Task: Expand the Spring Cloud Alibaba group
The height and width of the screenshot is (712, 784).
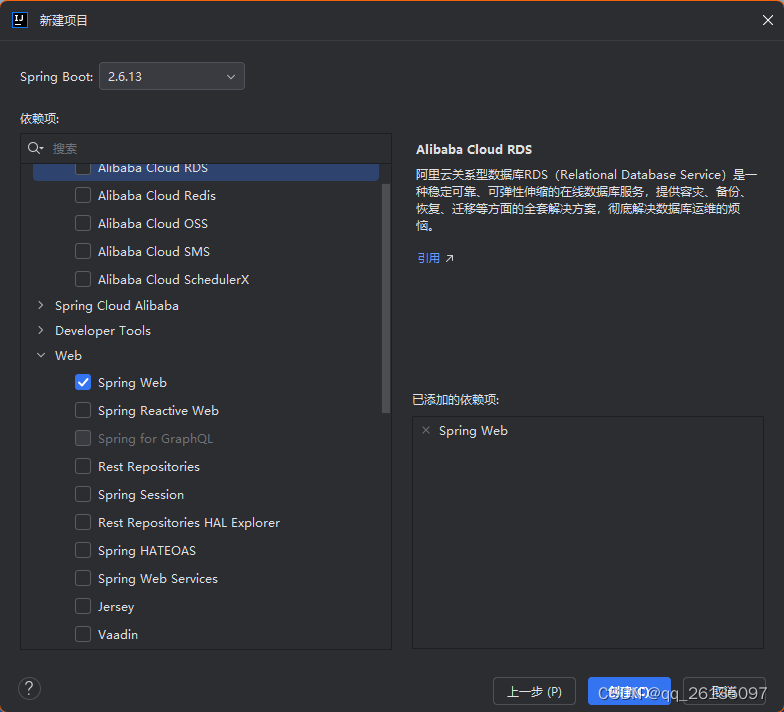Action: click(x=41, y=305)
